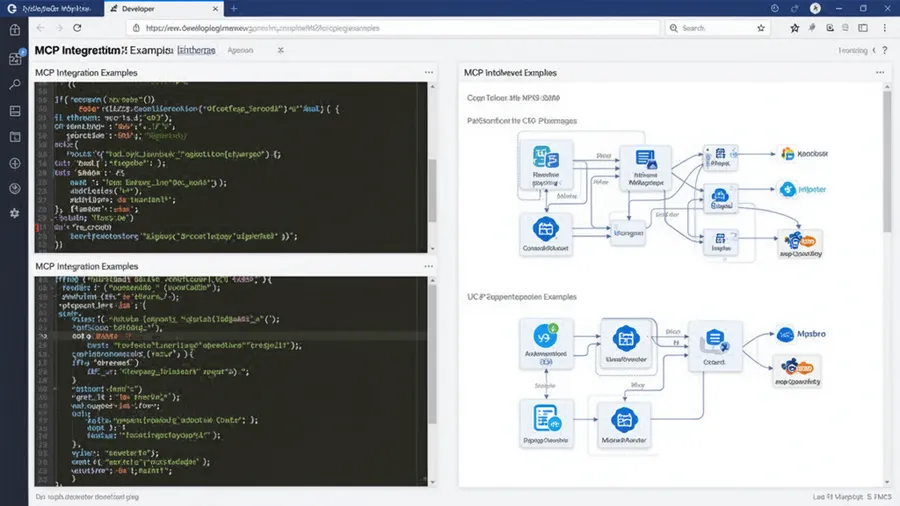This screenshot has width=900, height=506.
Task: Click the underlined link next to the page title
Action: pos(196,50)
